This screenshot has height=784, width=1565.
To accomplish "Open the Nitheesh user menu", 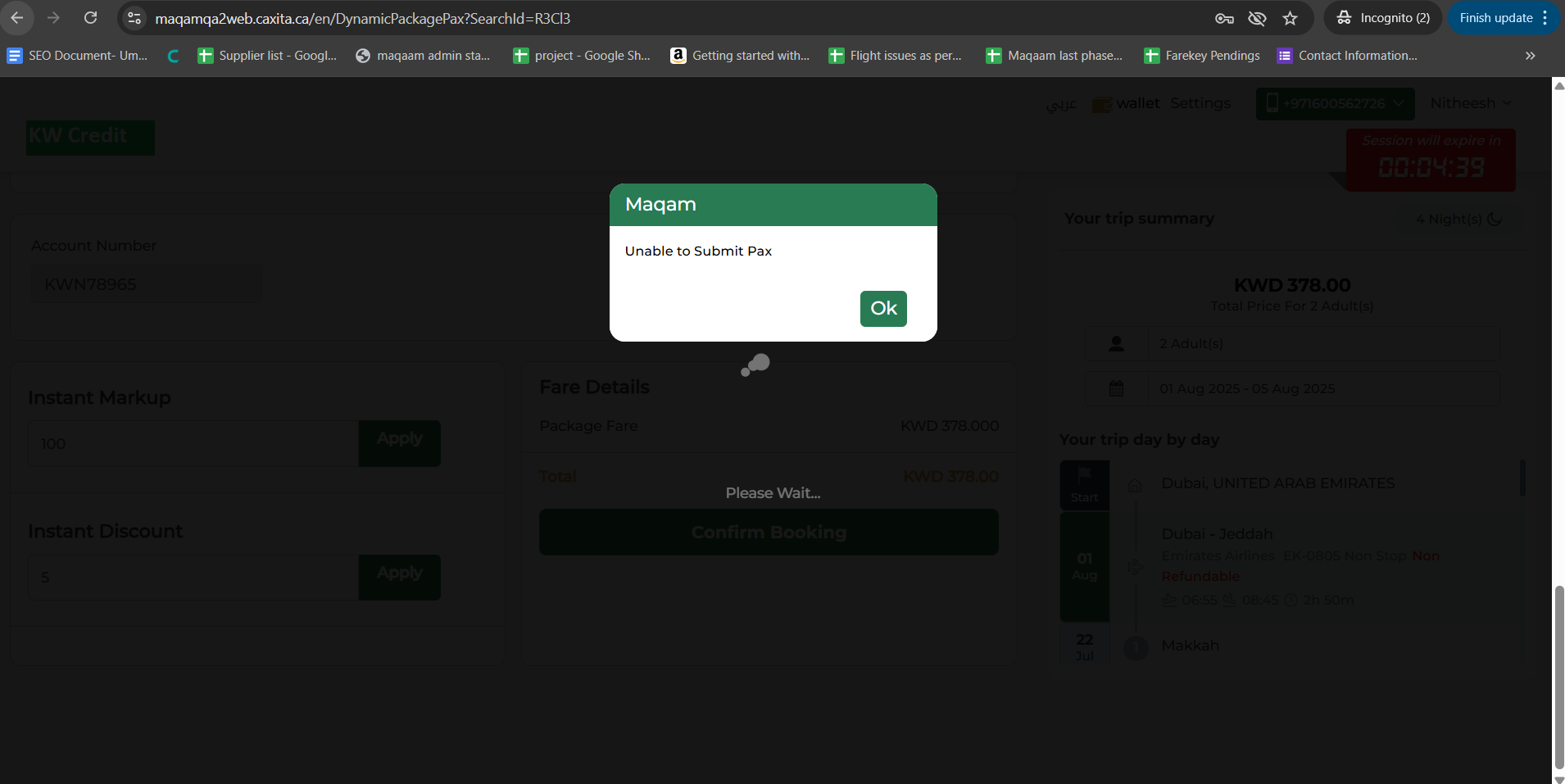I will point(1470,103).
